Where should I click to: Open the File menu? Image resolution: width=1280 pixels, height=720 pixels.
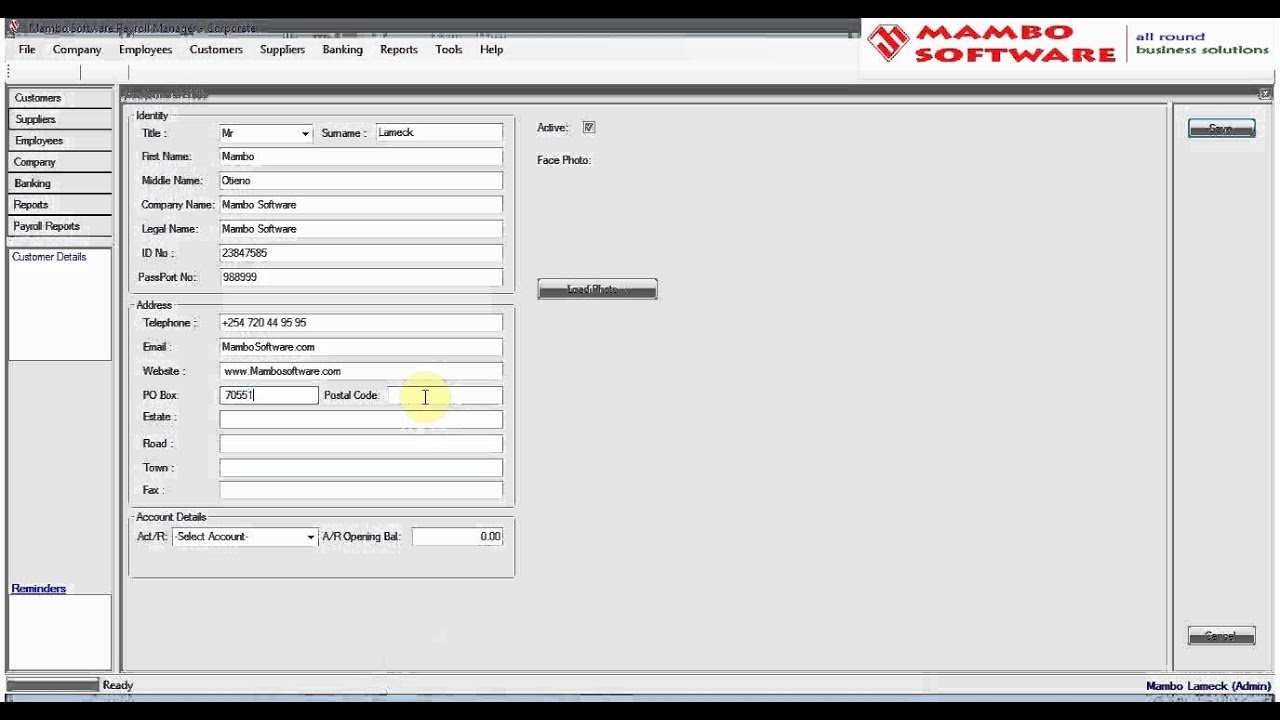point(27,49)
